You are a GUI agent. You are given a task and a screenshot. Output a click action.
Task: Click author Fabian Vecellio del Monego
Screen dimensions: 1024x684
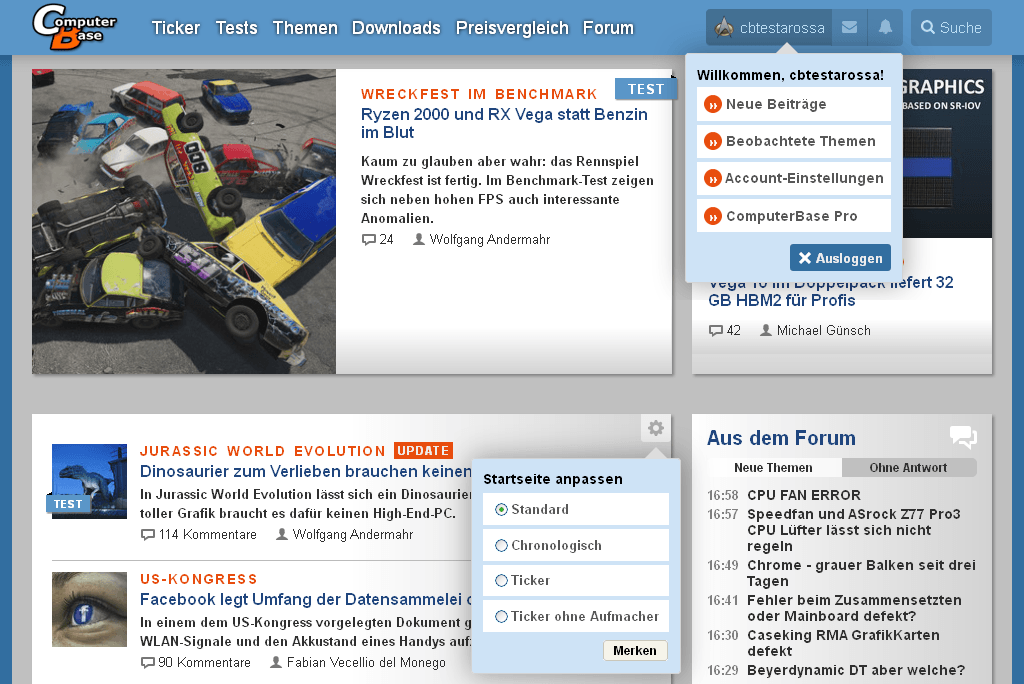point(366,662)
